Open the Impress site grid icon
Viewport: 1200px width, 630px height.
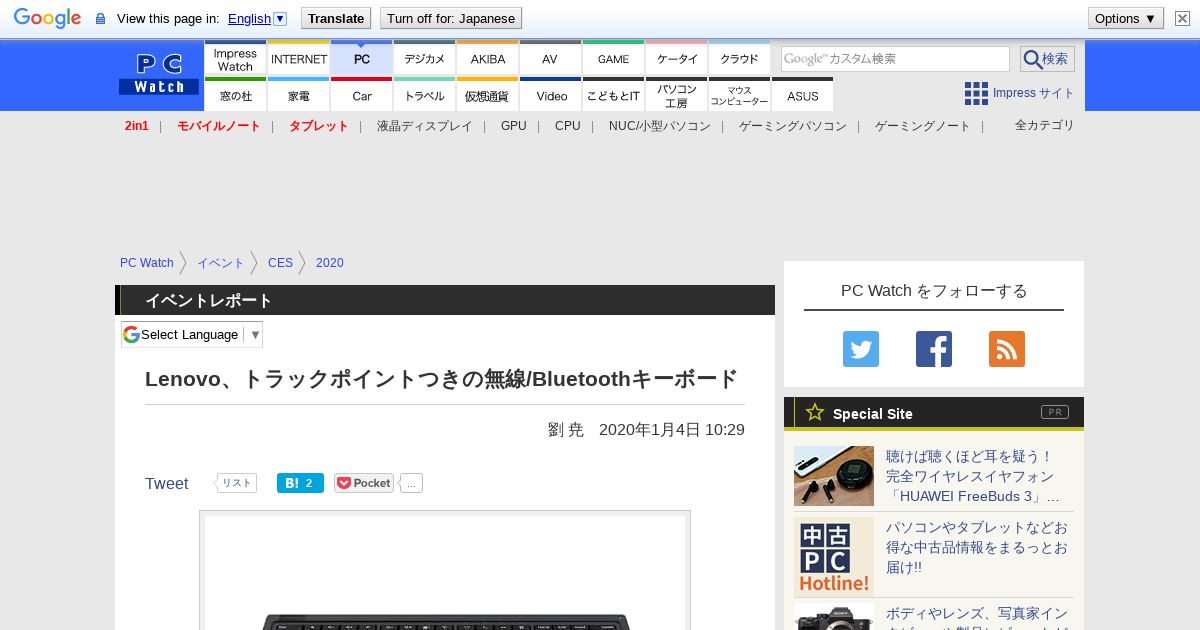976,93
